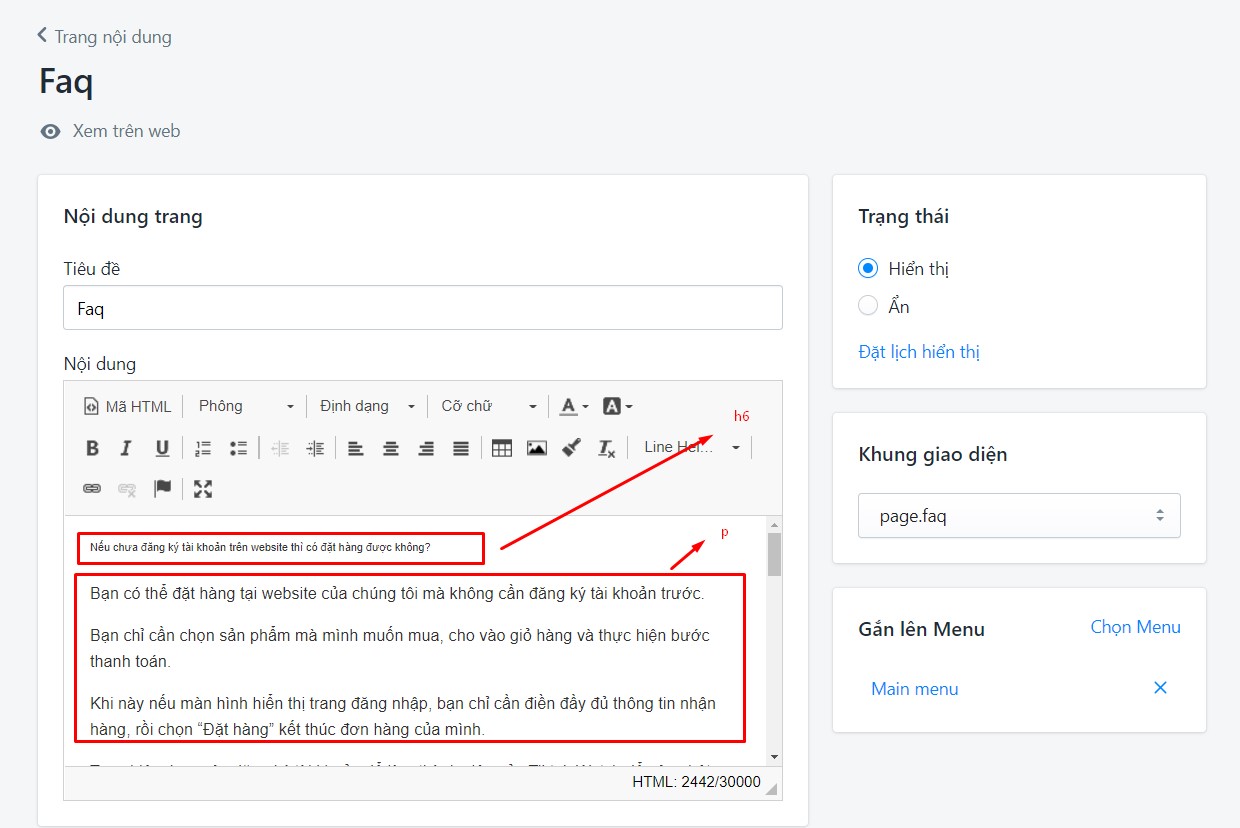
Task: Insert a table using table icon
Action: (502, 448)
